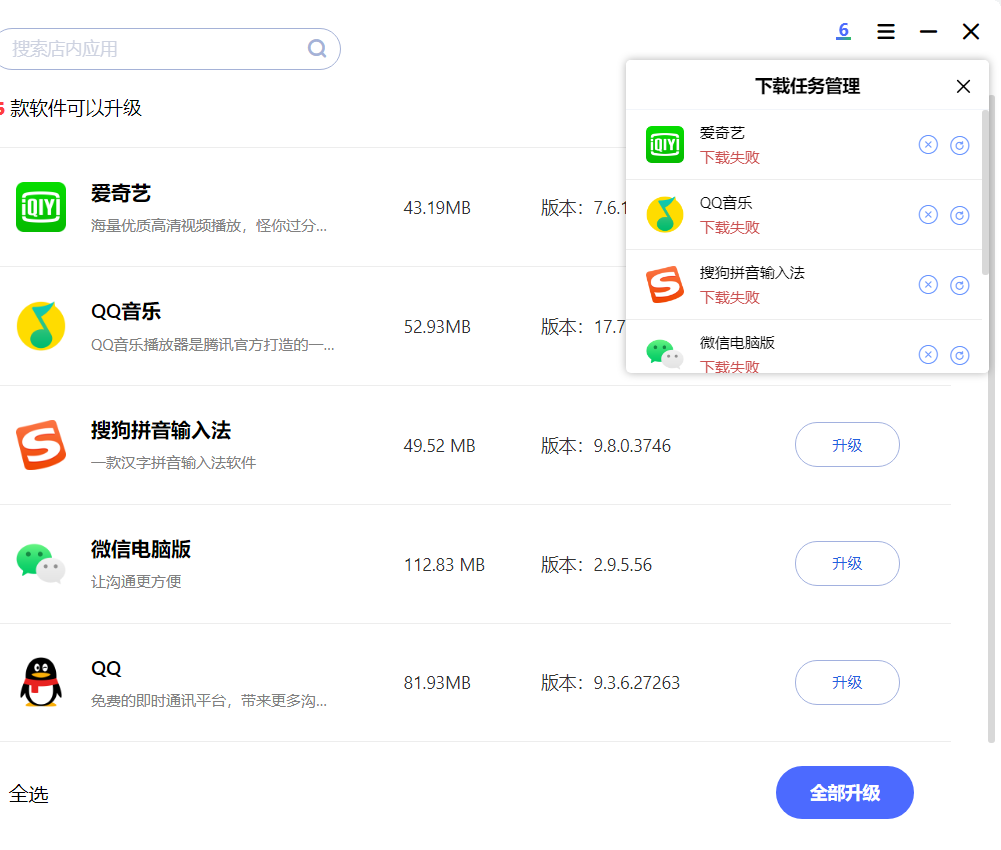Toggle 全选 select all
1001x850 pixels.
click(29, 794)
